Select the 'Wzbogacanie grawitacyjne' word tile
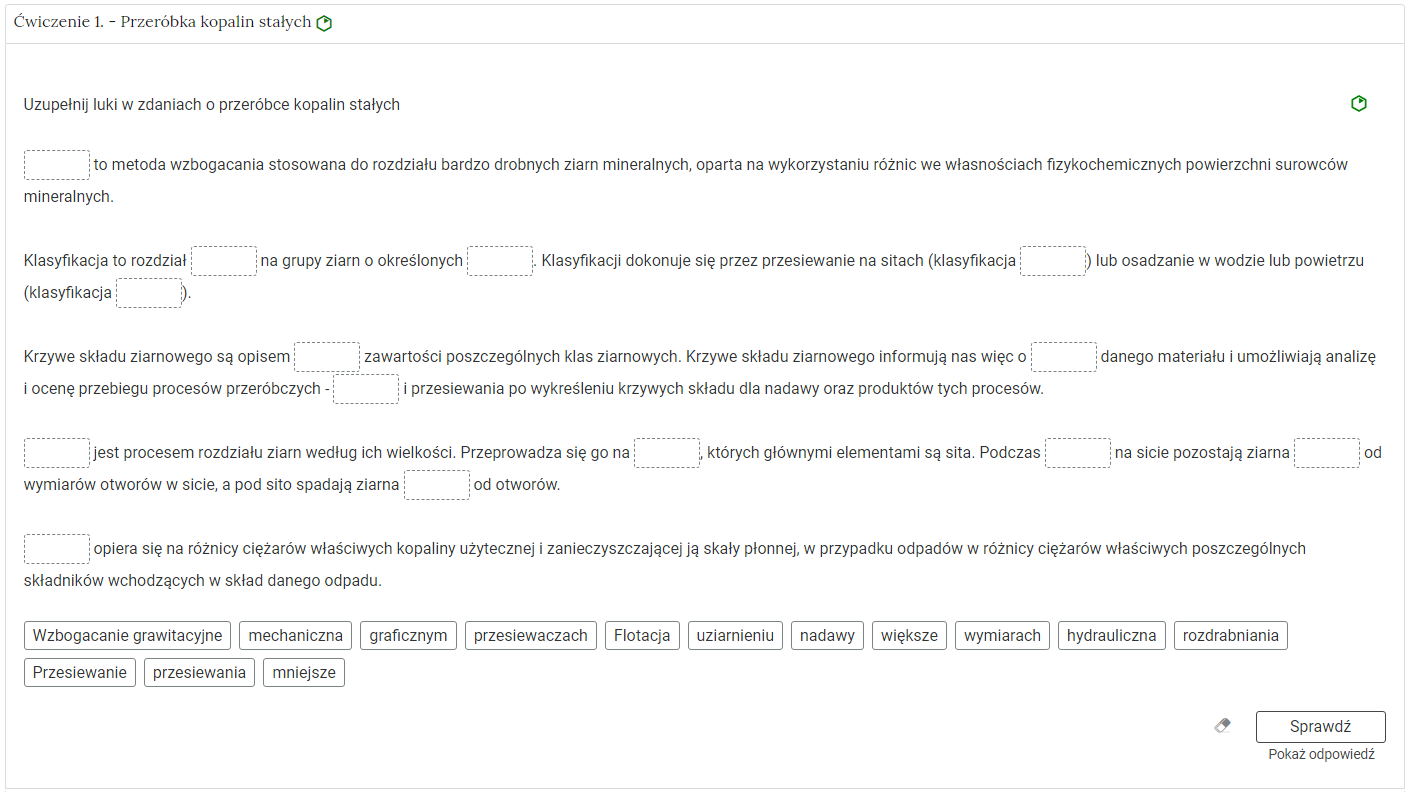The width and height of the screenshot is (1412, 792). 127,636
